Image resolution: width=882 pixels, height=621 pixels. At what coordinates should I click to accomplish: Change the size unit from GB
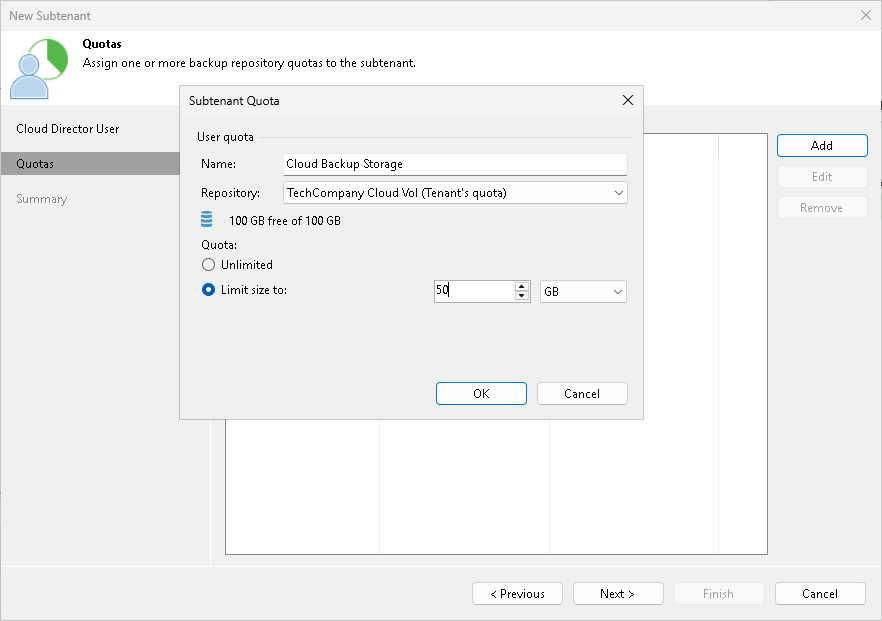pos(583,291)
